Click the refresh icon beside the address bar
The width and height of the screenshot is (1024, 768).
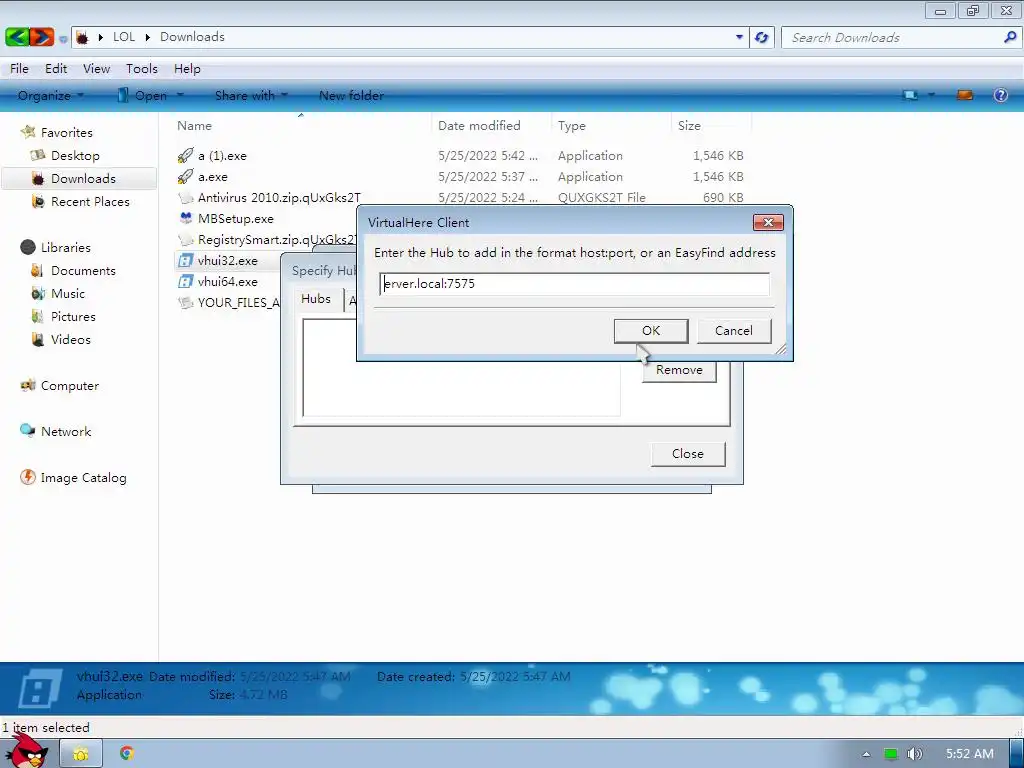[x=761, y=37]
